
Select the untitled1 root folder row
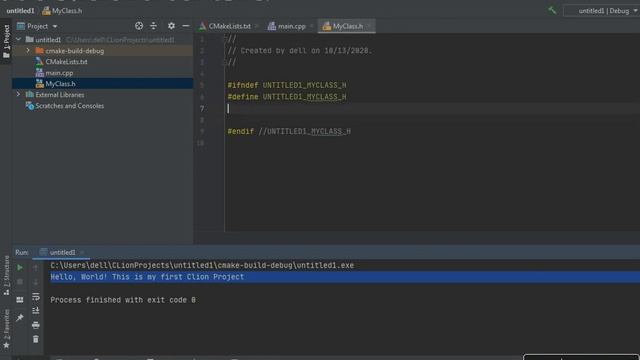click(102, 40)
